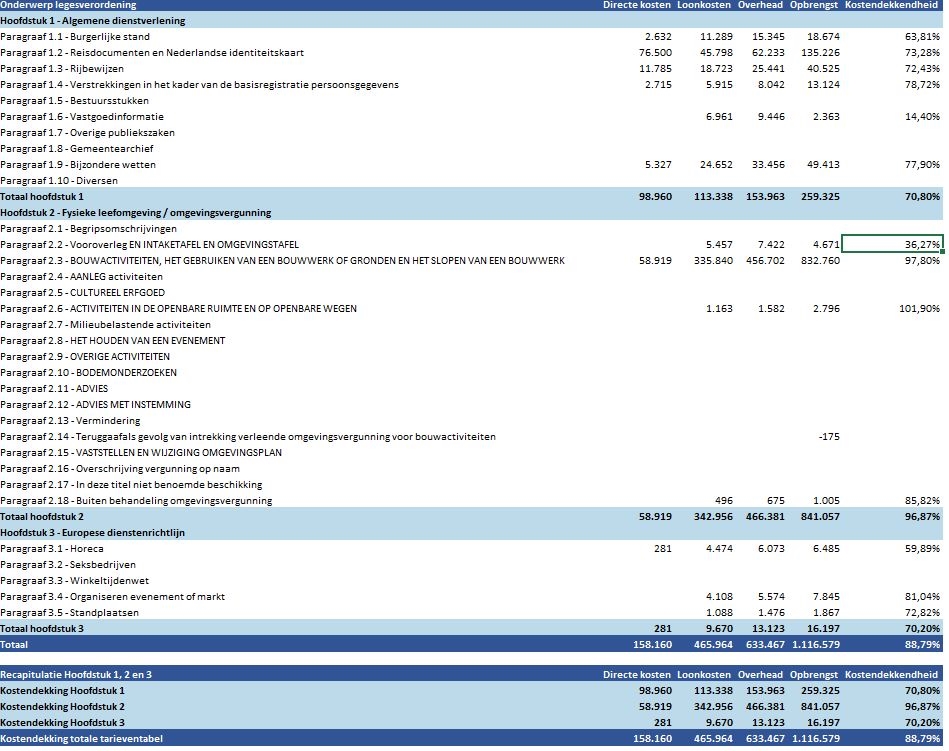Click the 'Onderwerp legesverordening' header cell
949x751 pixels.
[69, 5]
